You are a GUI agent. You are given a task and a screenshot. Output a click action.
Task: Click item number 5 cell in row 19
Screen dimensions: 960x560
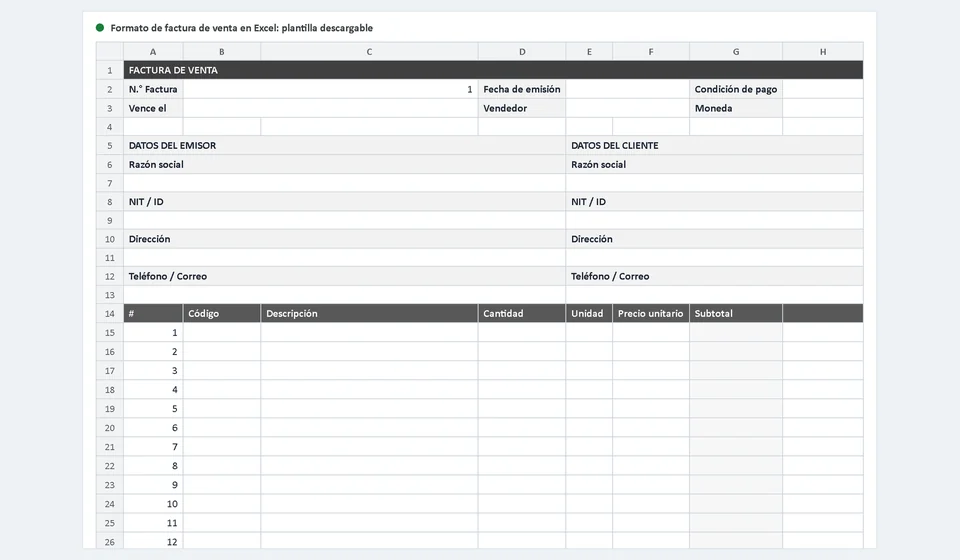click(x=153, y=409)
